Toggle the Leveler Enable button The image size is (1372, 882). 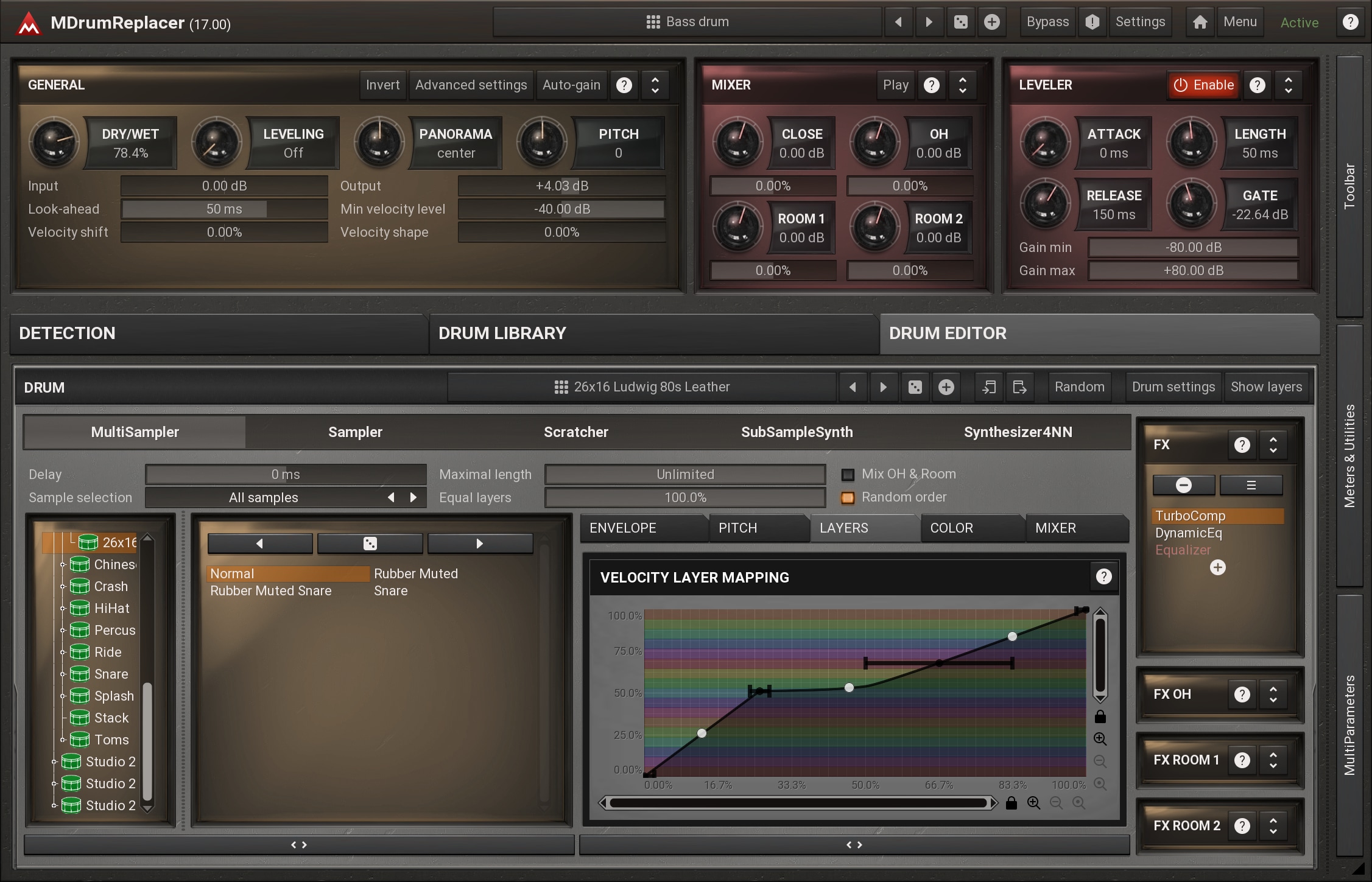coord(1203,85)
